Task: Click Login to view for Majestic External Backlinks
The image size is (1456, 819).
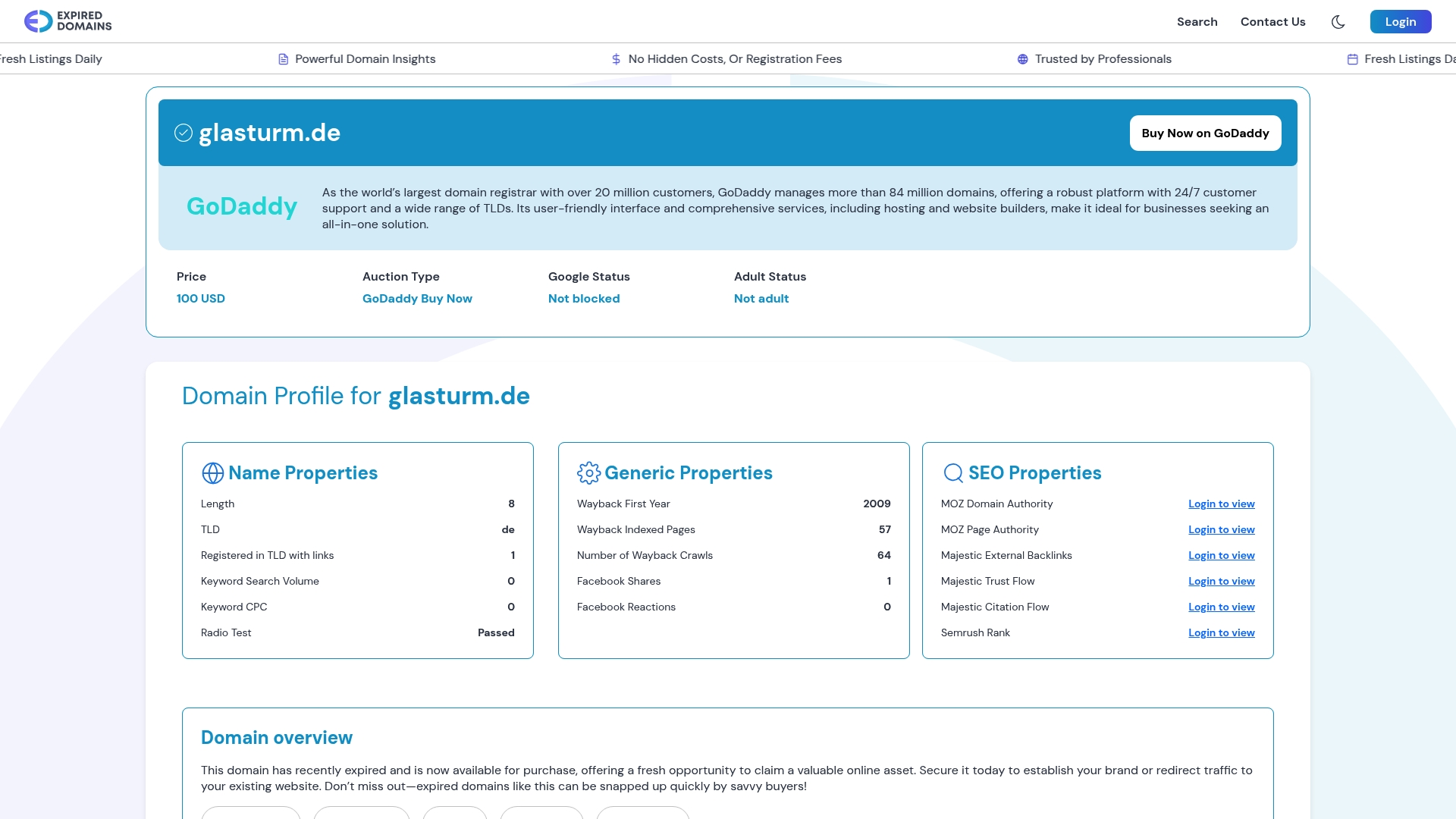Action: [1221, 556]
